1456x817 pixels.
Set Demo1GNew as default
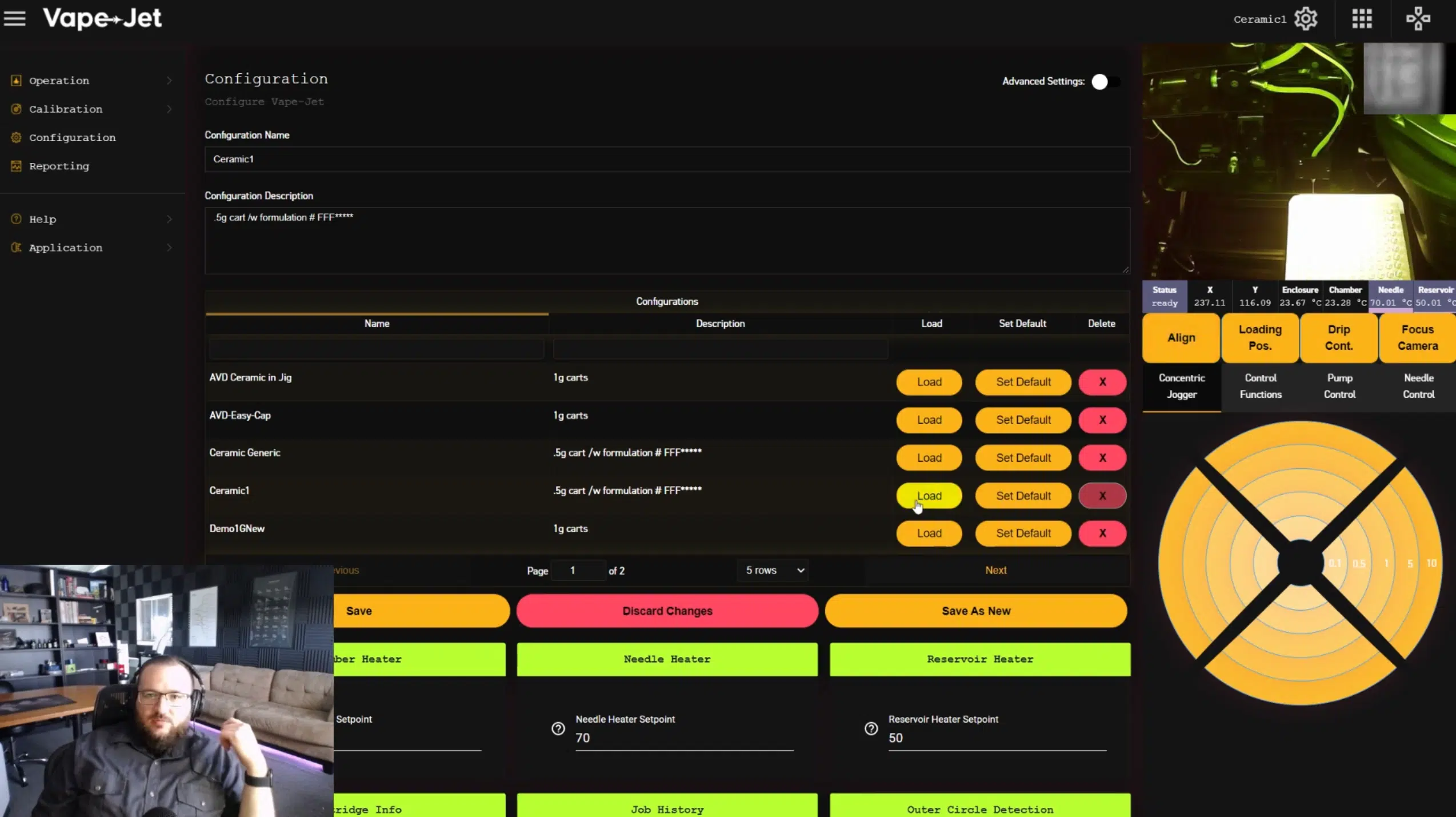pyautogui.click(x=1023, y=533)
